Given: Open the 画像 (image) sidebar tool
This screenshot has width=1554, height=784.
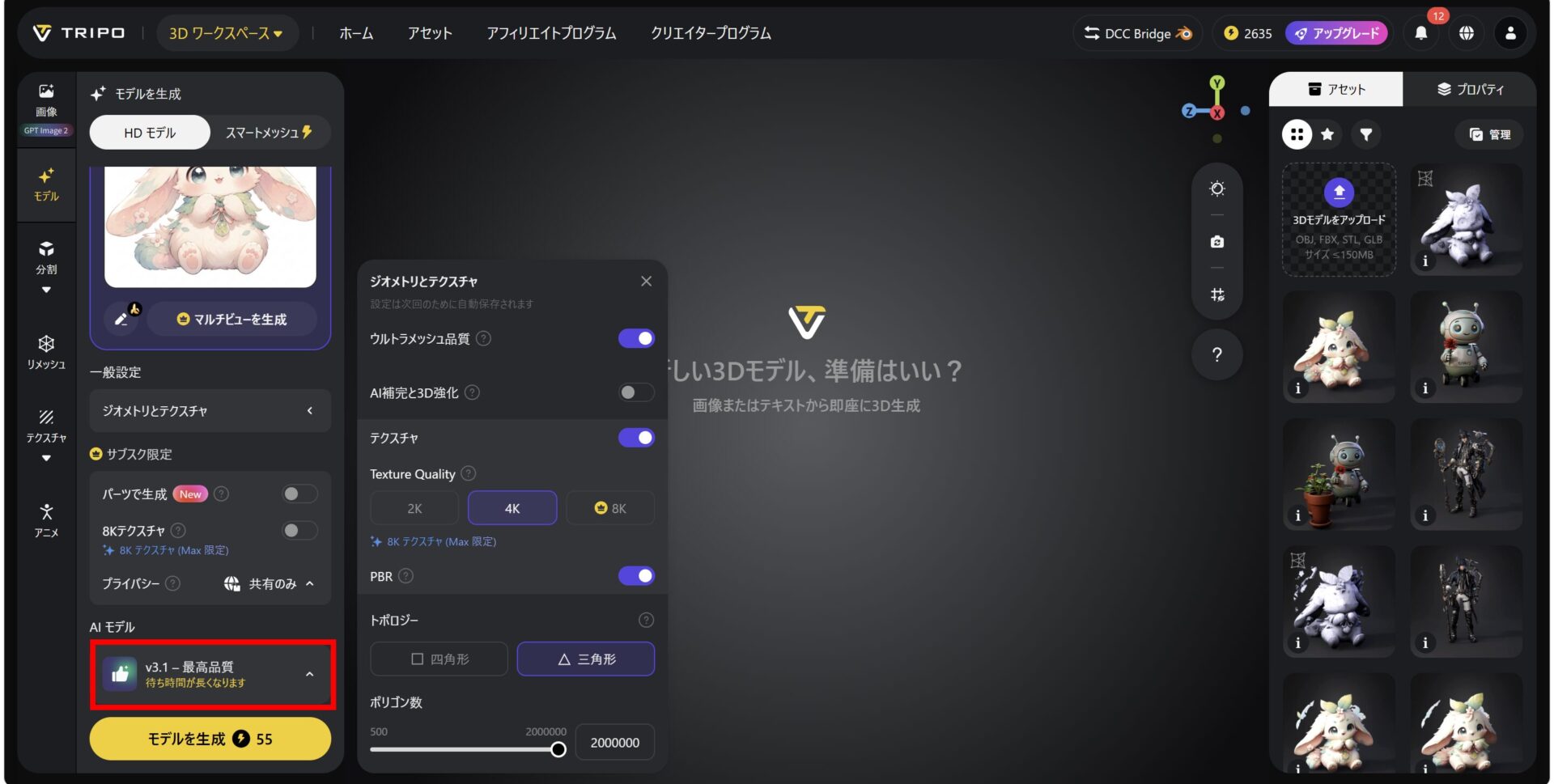Looking at the screenshot, I should (46, 109).
